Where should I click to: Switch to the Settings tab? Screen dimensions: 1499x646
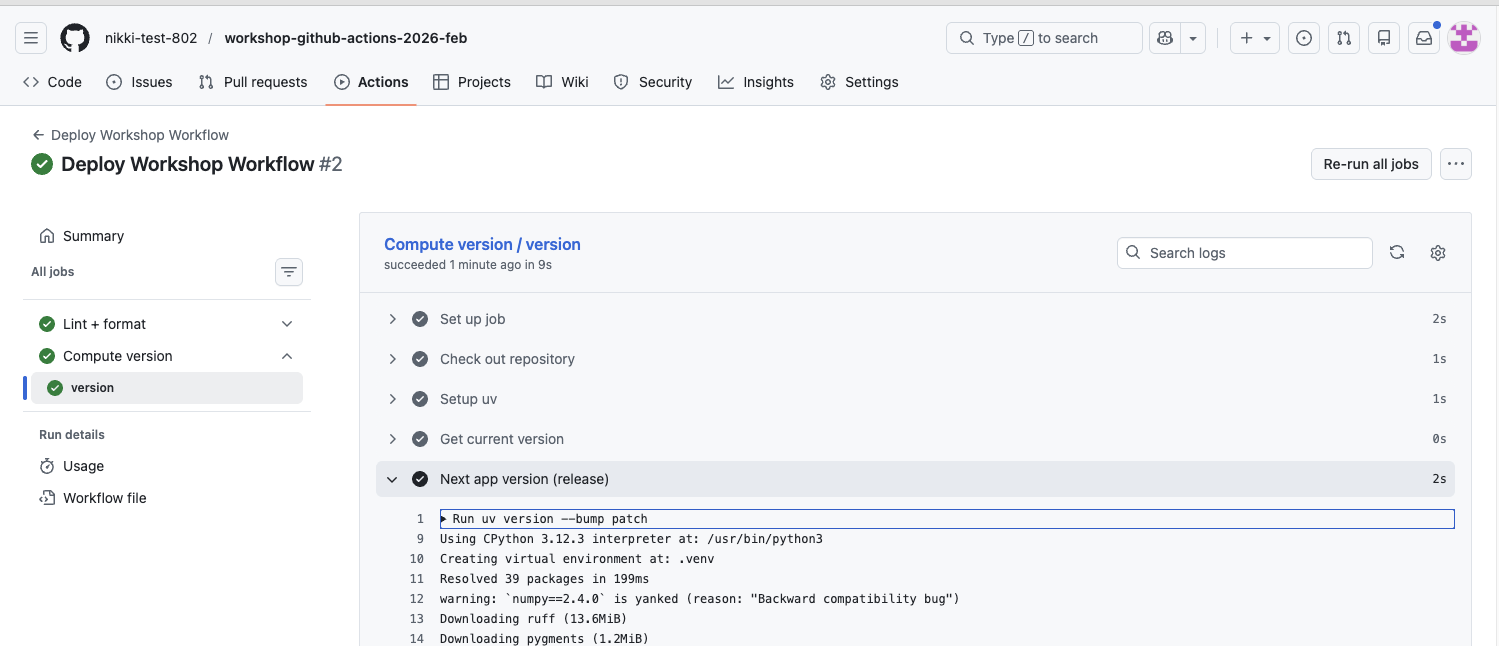pos(859,82)
